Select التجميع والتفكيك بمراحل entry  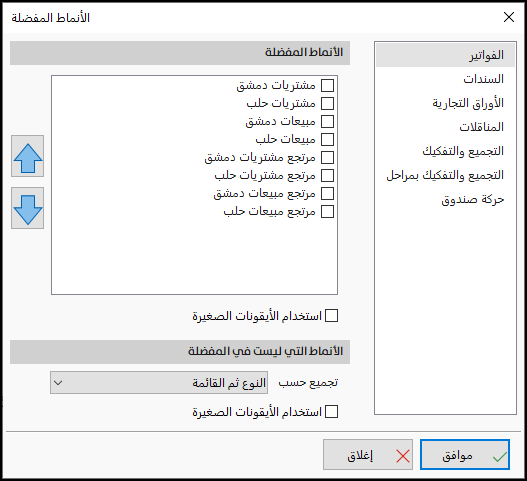point(445,175)
